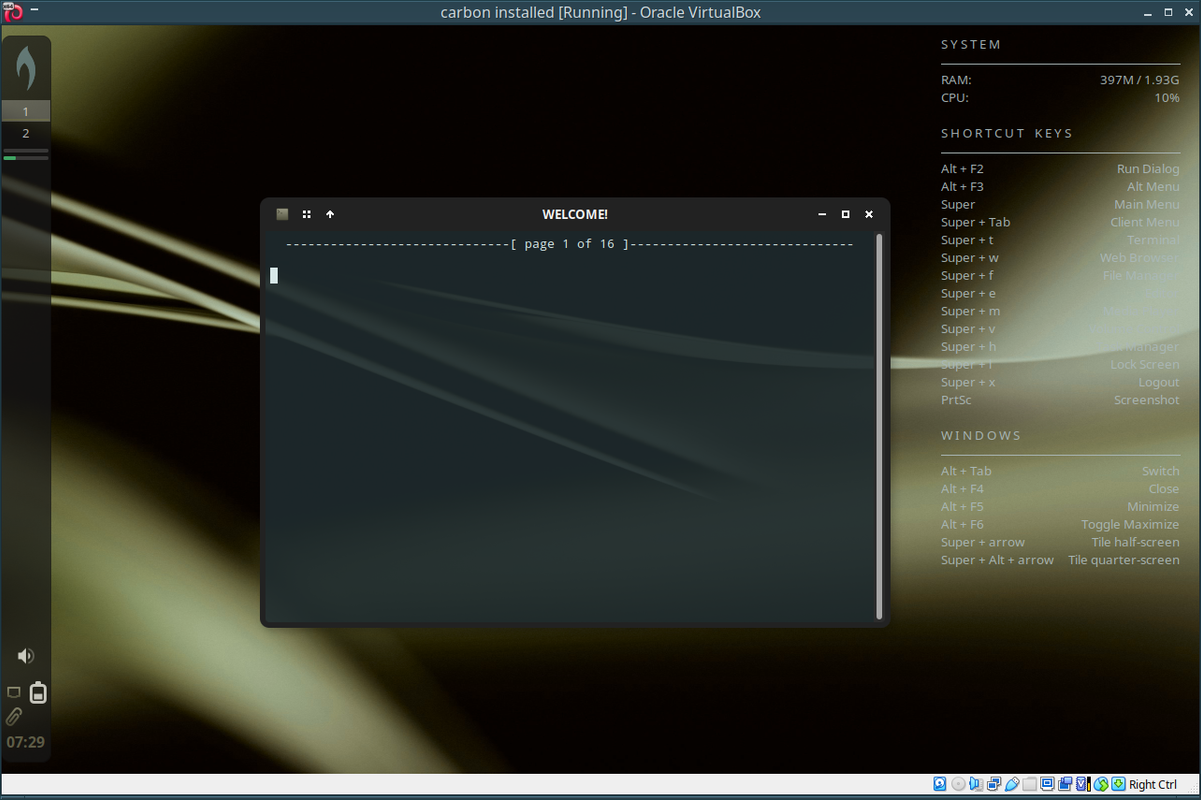Minimize the VirtualBox host window

tap(1147, 12)
